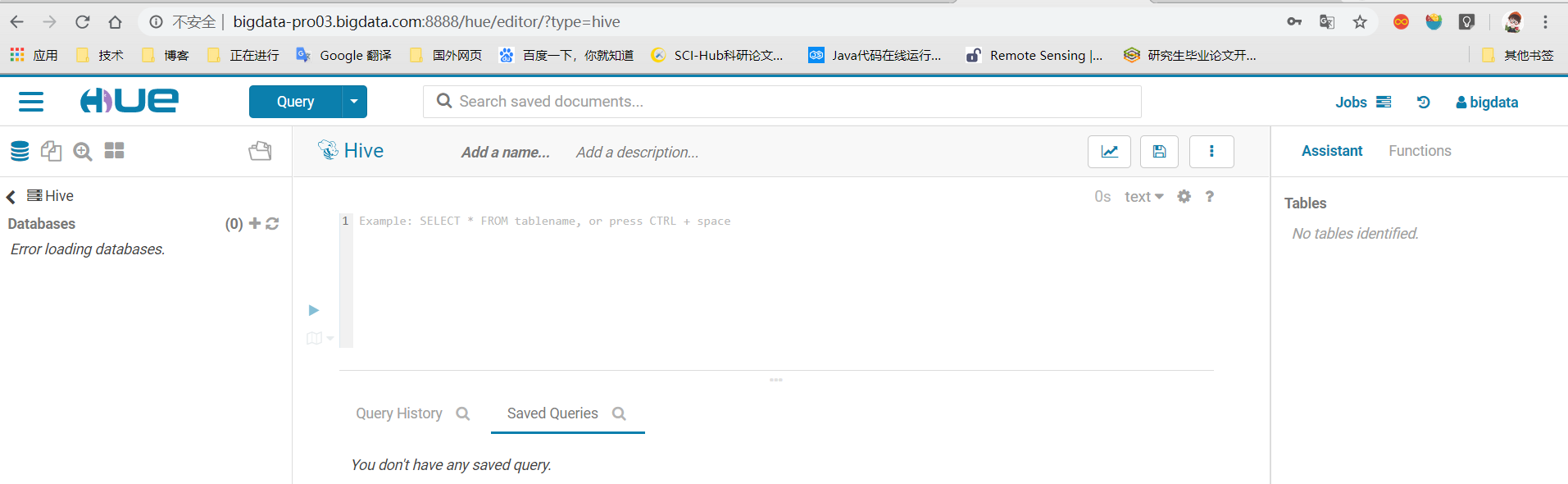Switch to Saved Queries tab
Screen dimensions: 1568x484
point(552,413)
